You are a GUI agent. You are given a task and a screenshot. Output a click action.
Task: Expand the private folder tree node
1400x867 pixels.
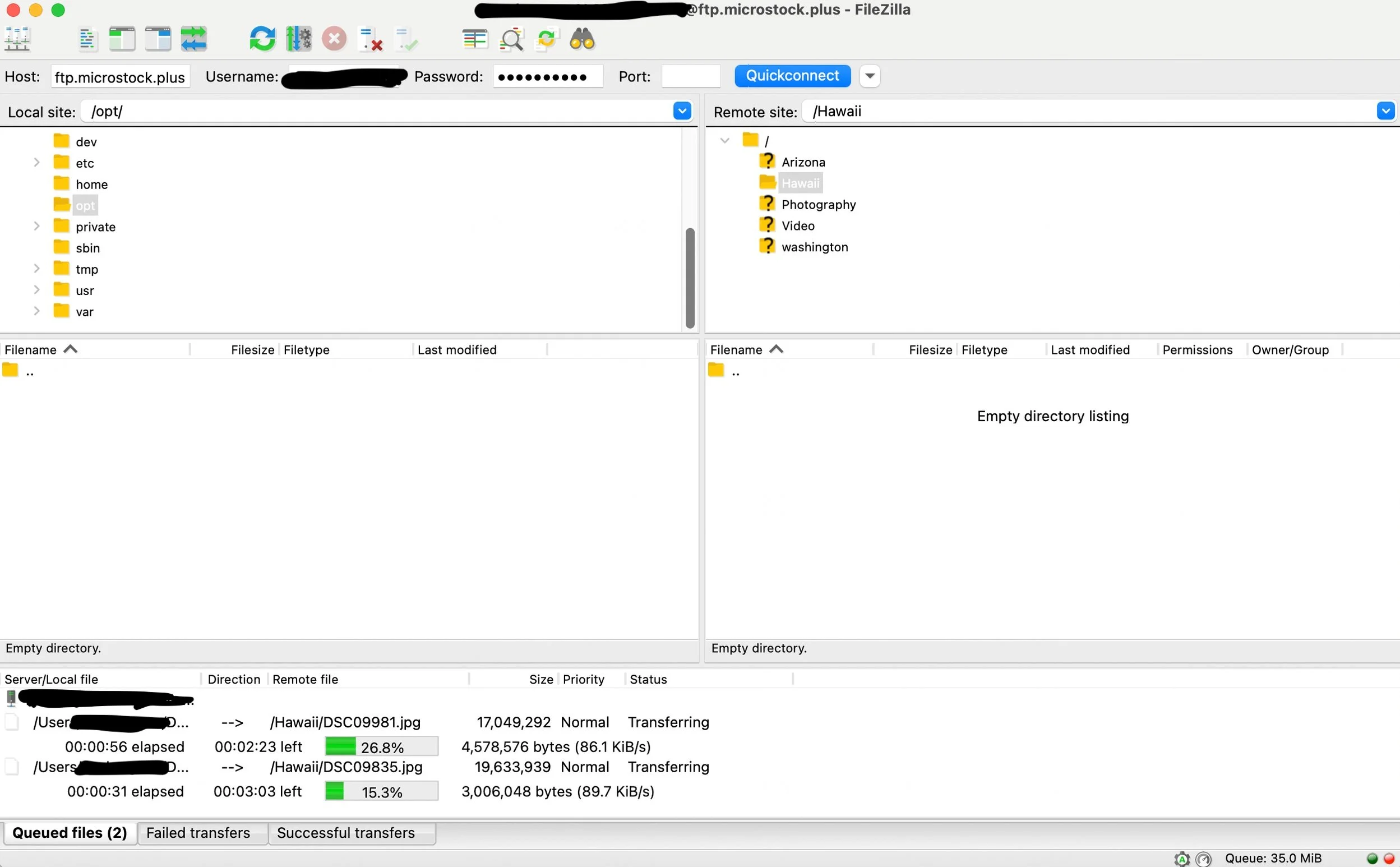36,227
